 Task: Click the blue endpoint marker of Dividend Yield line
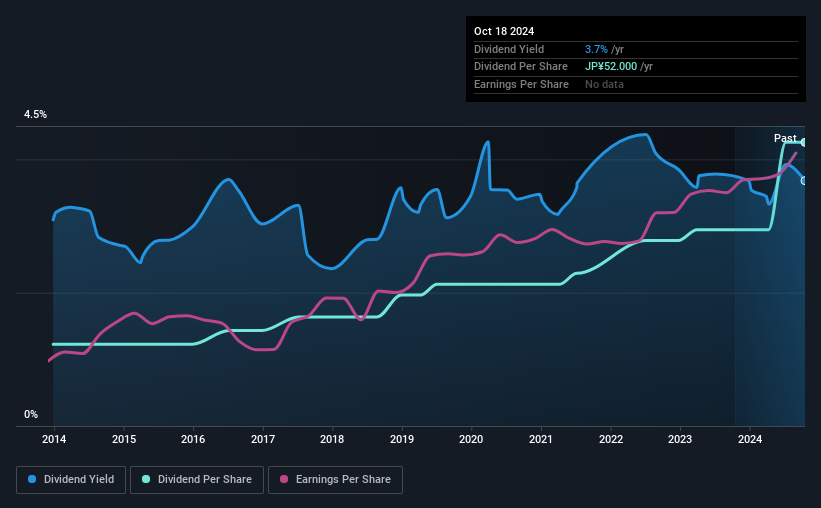[x=804, y=181]
